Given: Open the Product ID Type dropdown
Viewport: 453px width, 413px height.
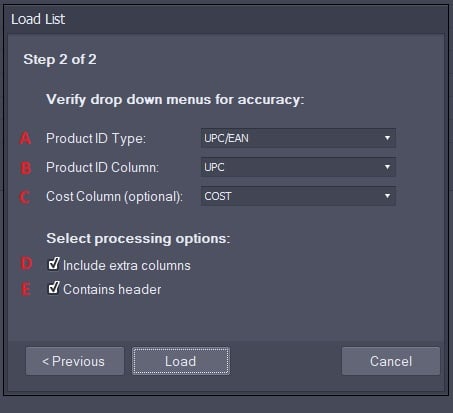Looking at the screenshot, I should [x=298, y=138].
